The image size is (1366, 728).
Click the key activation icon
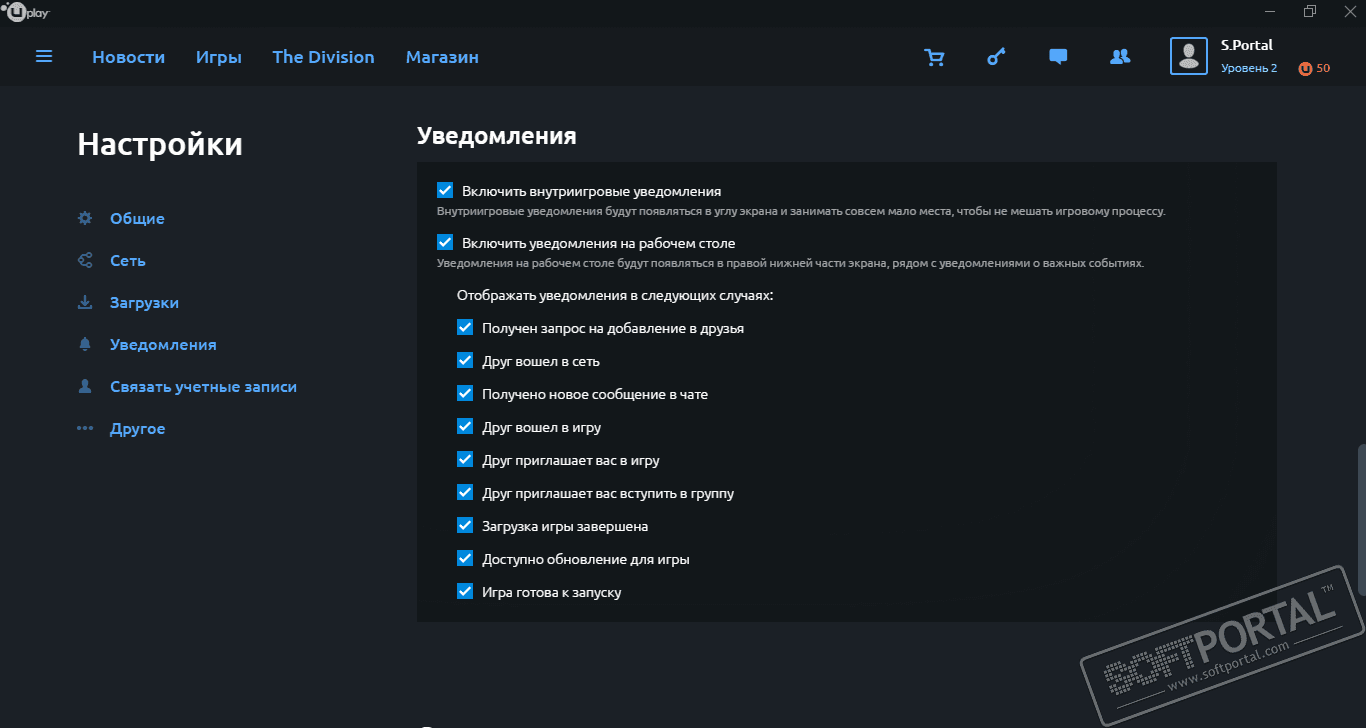996,57
